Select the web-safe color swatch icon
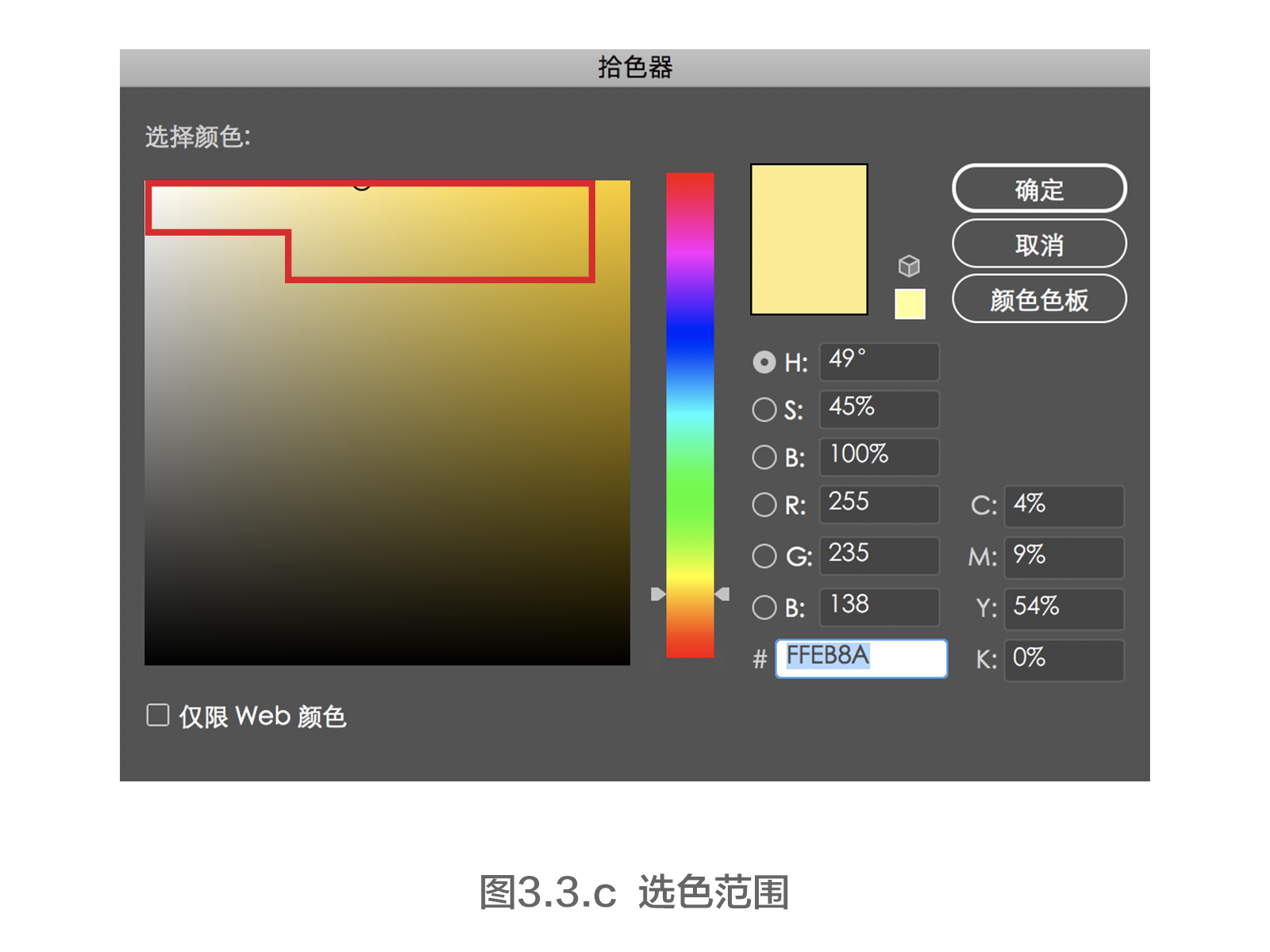 coord(910,303)
